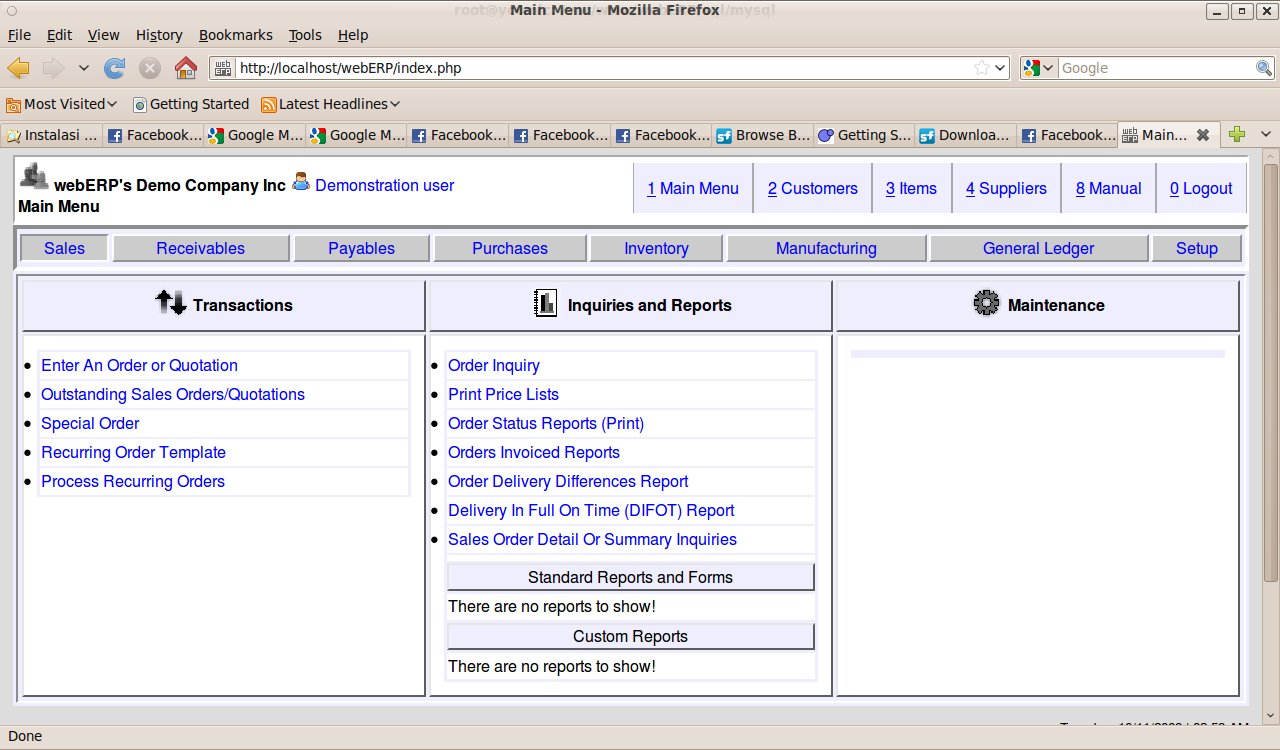Click the browser Back arrow button
Image resolution: width=1280 pixels, height=750 pixels.
pyautogui.click(x=19, y=68)
